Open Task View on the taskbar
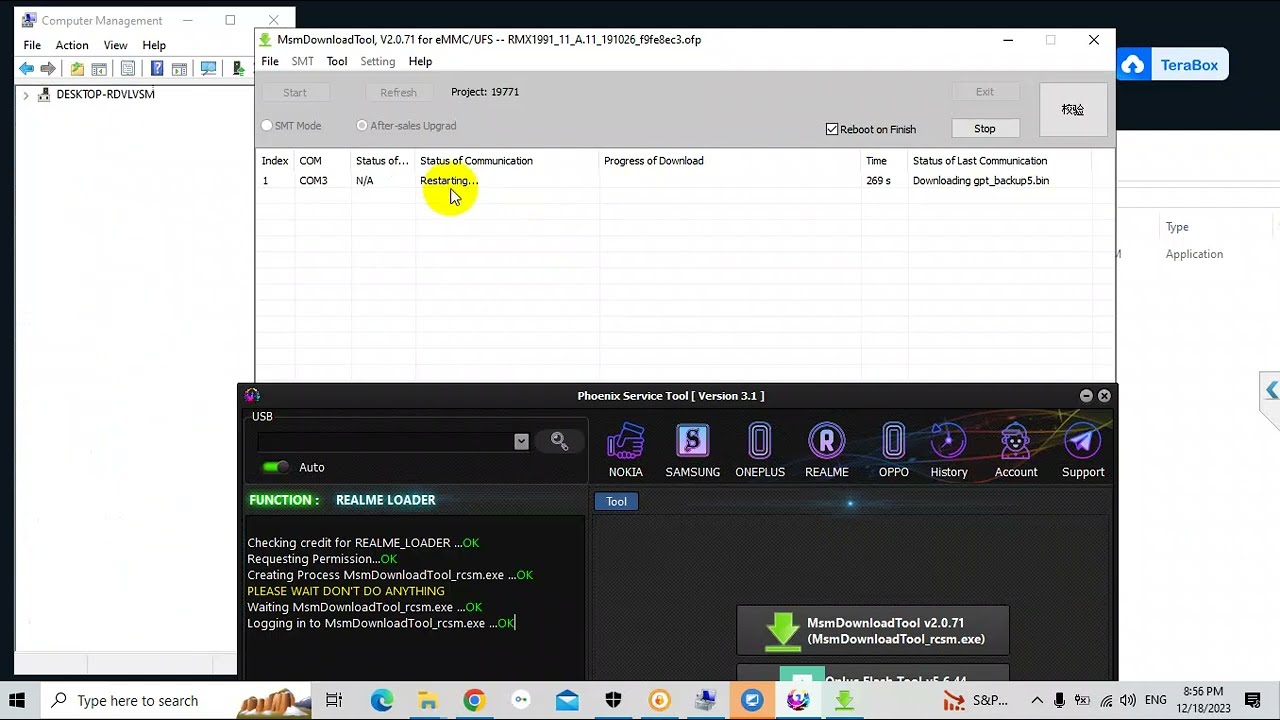The height and width of the screenshot is (720, 1280). 334,700
